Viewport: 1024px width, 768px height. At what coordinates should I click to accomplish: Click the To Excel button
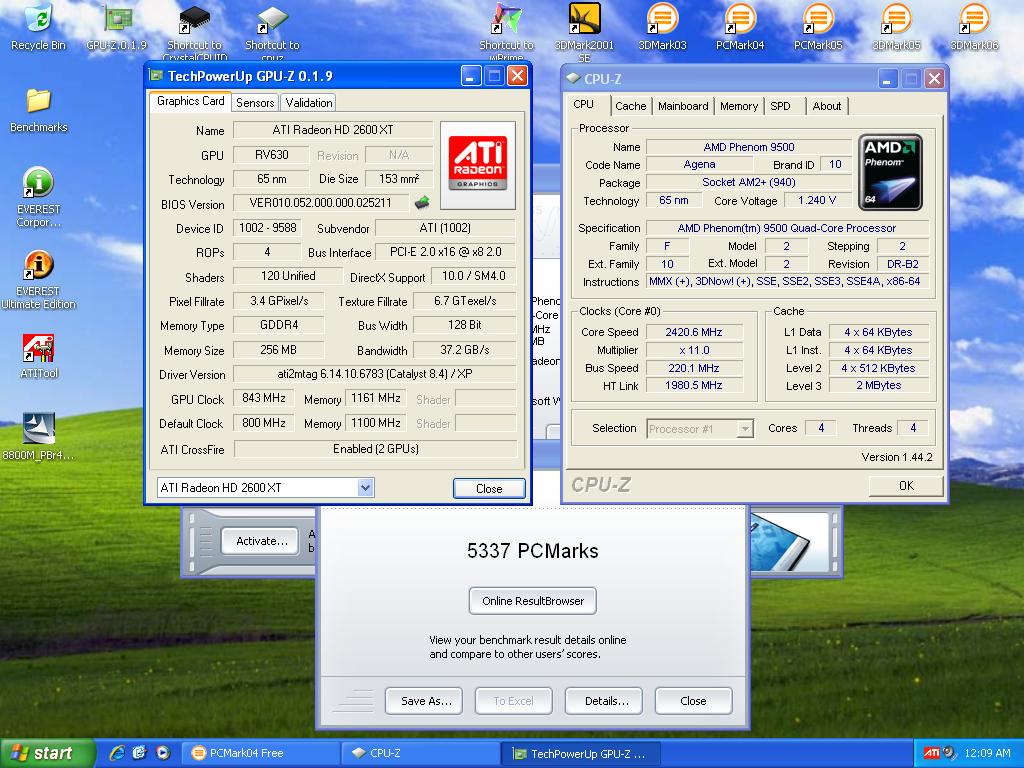[513, 701]
